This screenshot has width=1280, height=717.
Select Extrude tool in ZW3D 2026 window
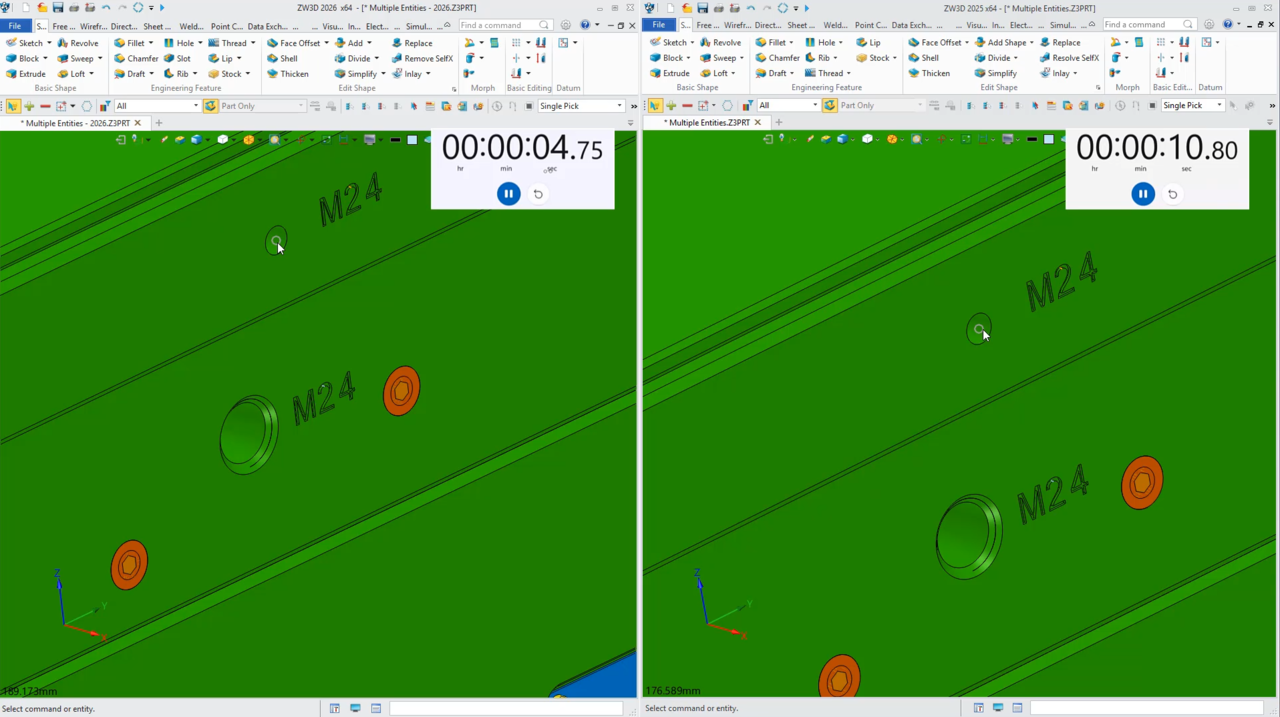[26, 74]
